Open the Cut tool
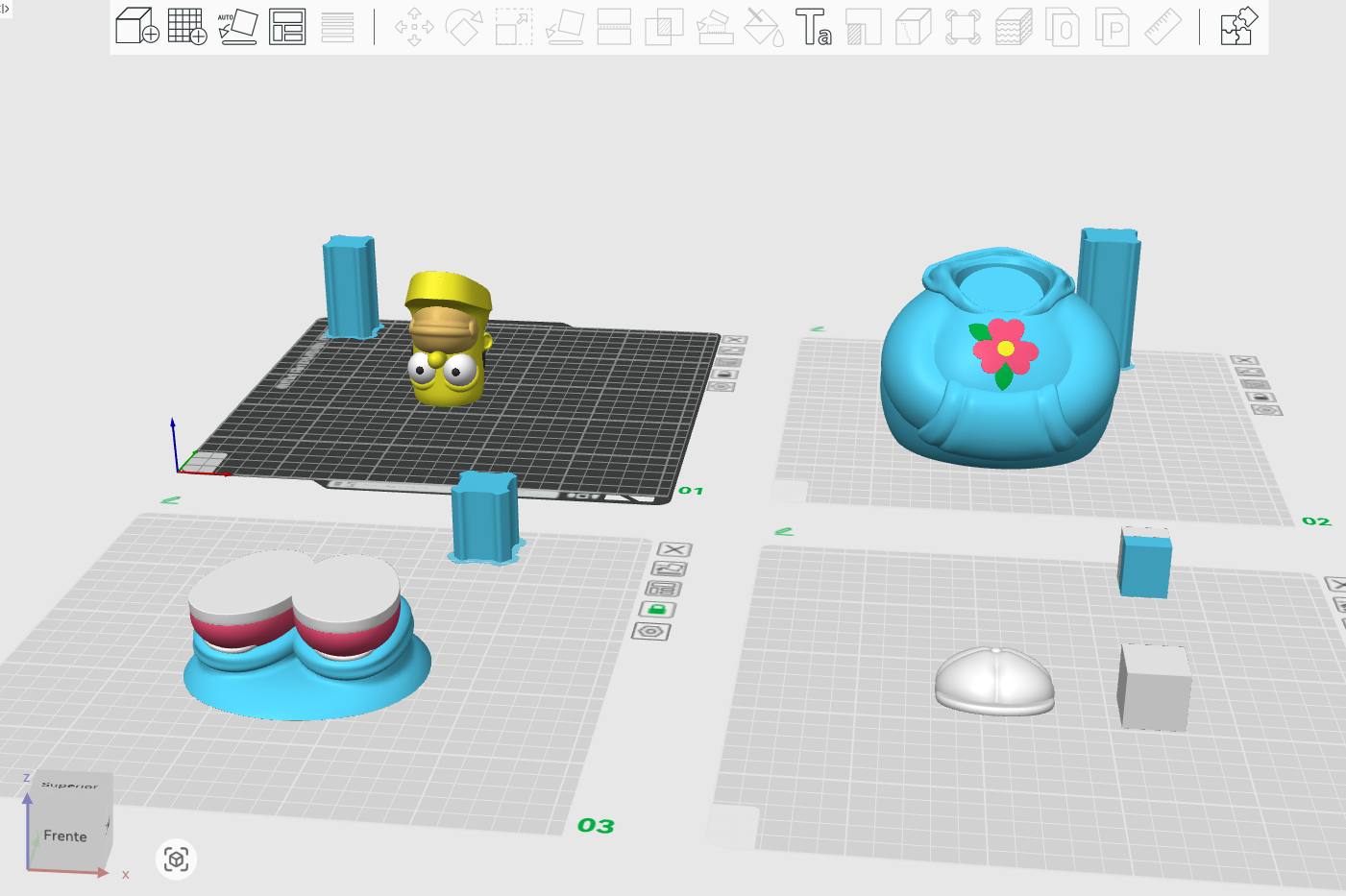Viewport: 1346px width, 896px height. (x=614, y=27)
